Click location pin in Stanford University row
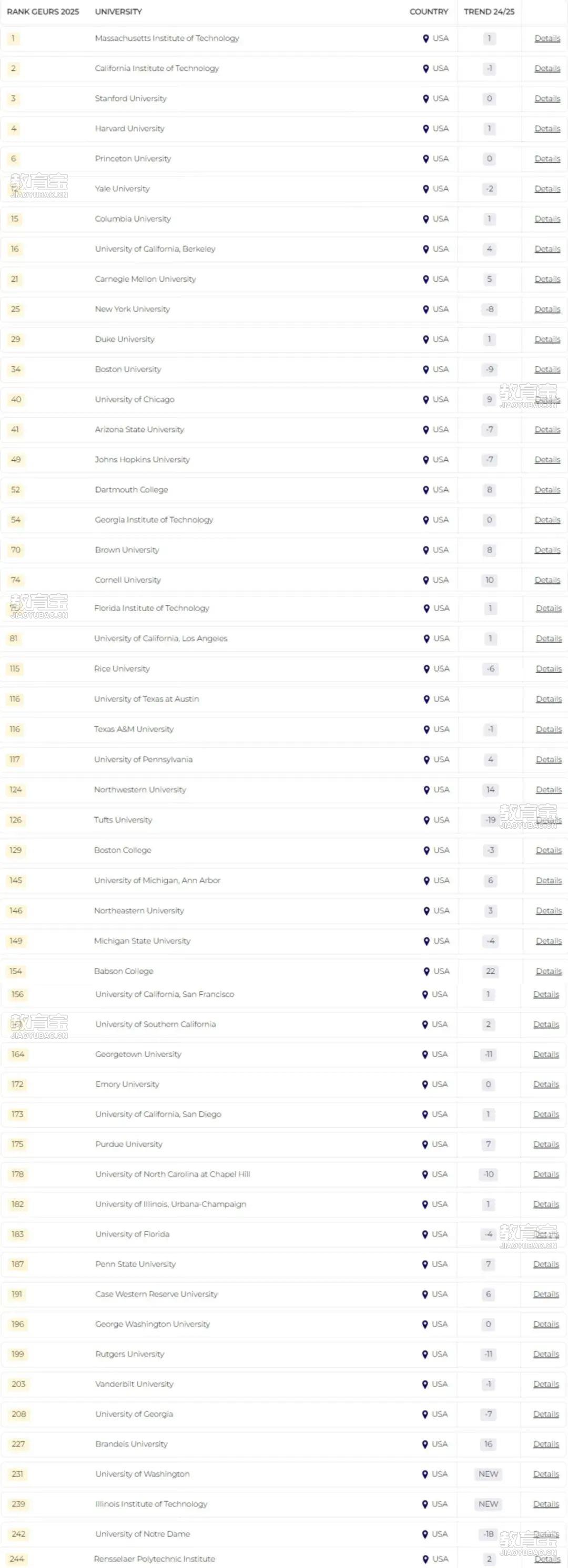 click(x=426, y=99)
